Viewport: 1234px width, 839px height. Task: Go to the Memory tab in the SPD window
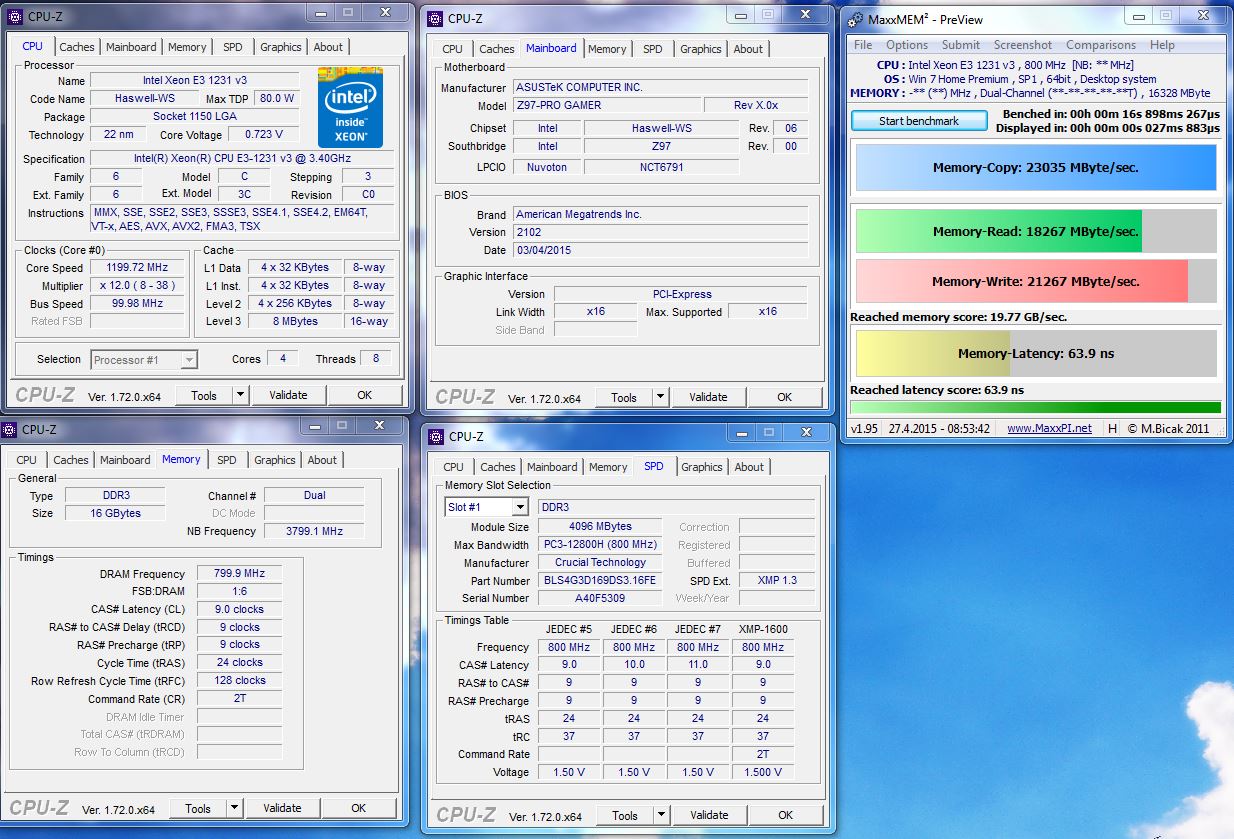coord(608,467)
